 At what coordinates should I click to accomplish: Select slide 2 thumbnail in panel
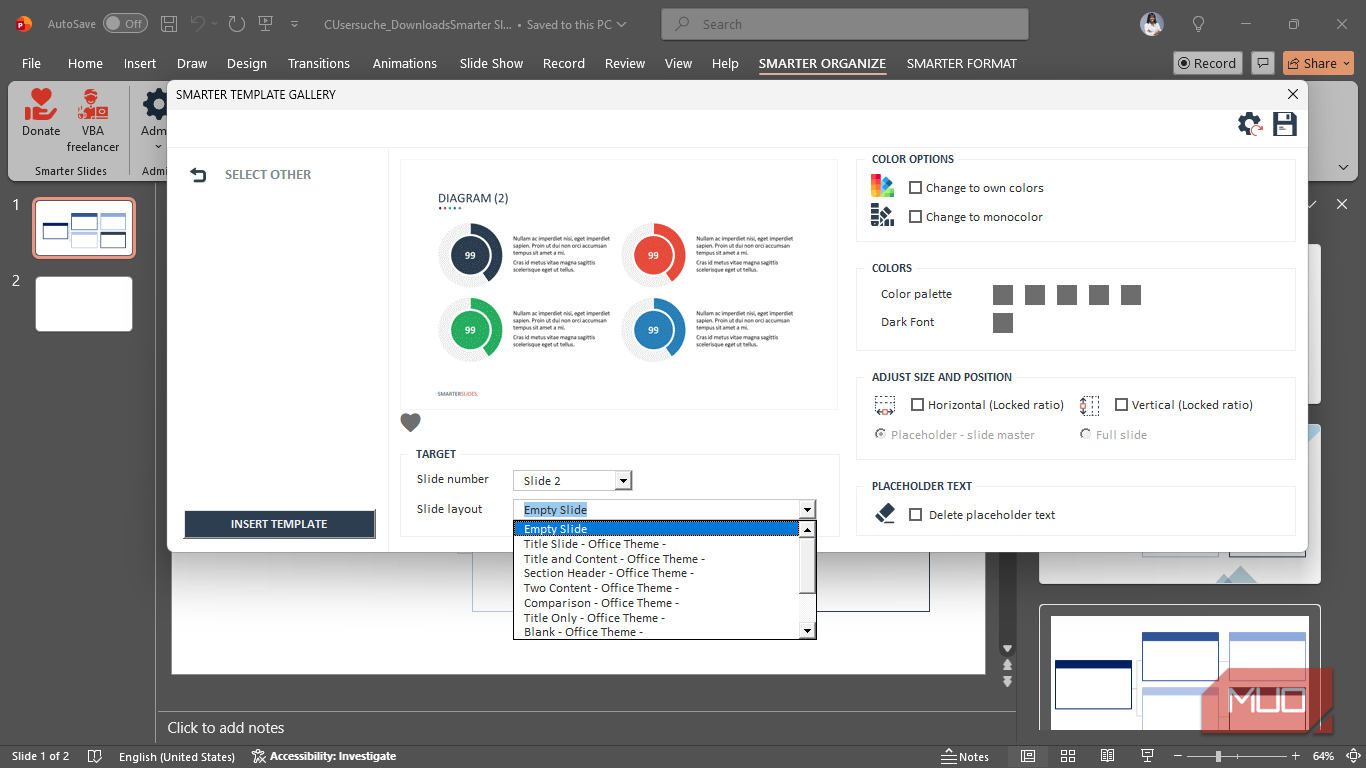coord(84,304)
